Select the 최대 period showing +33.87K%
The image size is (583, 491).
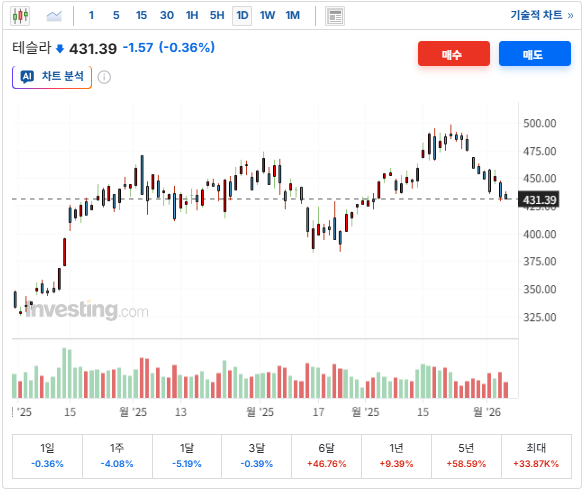coord(536,456)
